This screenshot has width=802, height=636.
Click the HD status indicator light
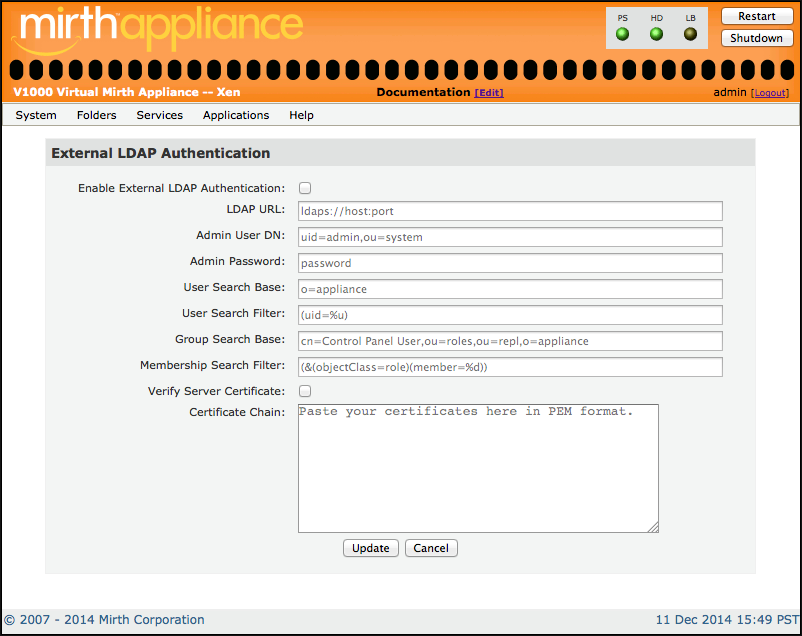tap(656, 34)
